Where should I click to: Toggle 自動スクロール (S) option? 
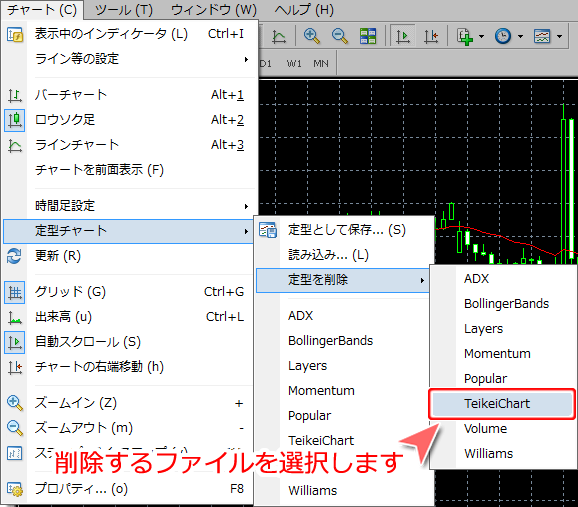pyautogui.click(x=128, y=342)
